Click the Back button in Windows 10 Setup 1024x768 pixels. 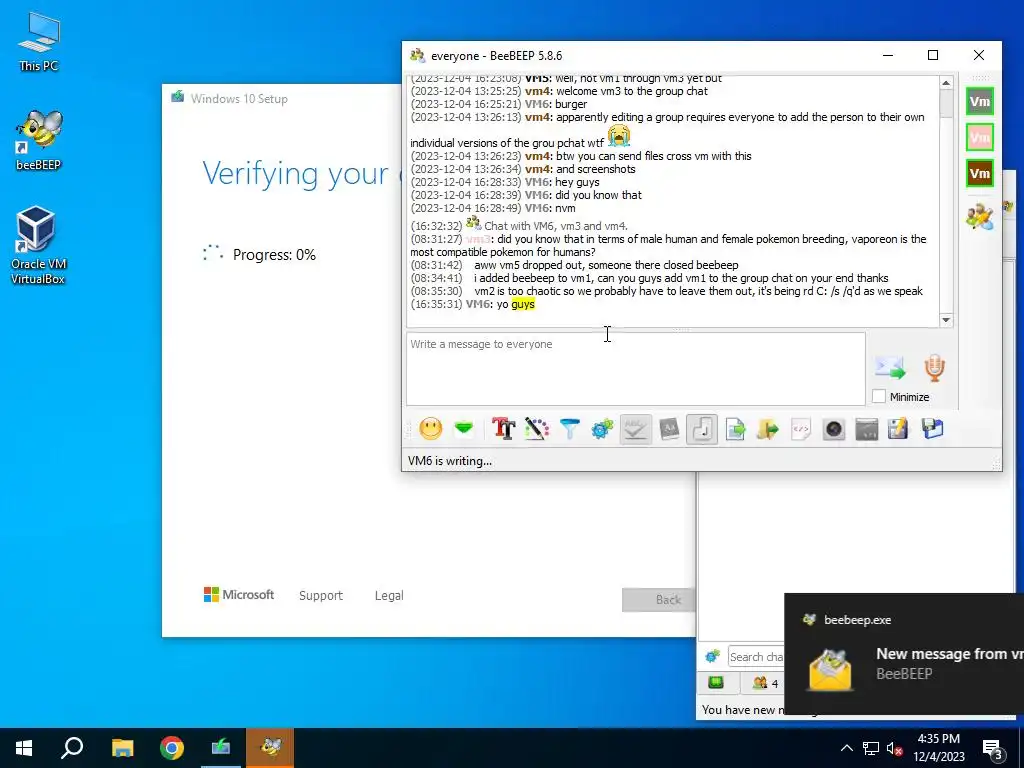point(659,600)
